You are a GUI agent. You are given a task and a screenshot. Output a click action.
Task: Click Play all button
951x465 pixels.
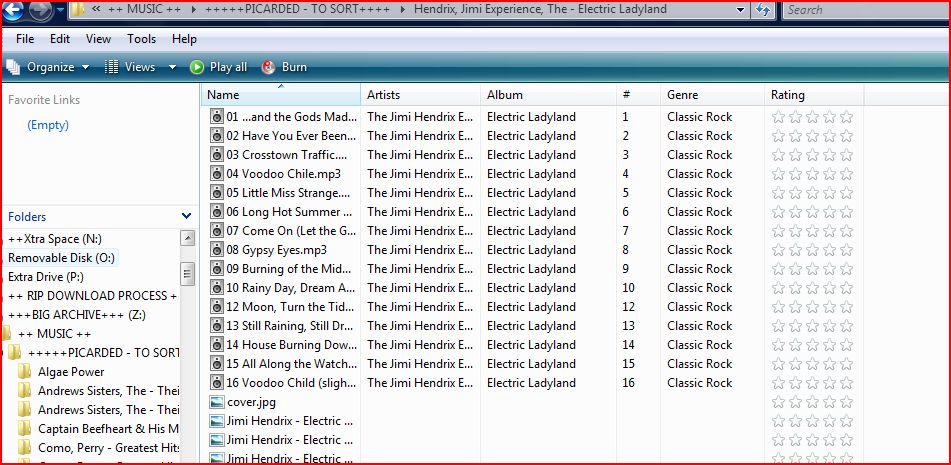tap(218, 67)
